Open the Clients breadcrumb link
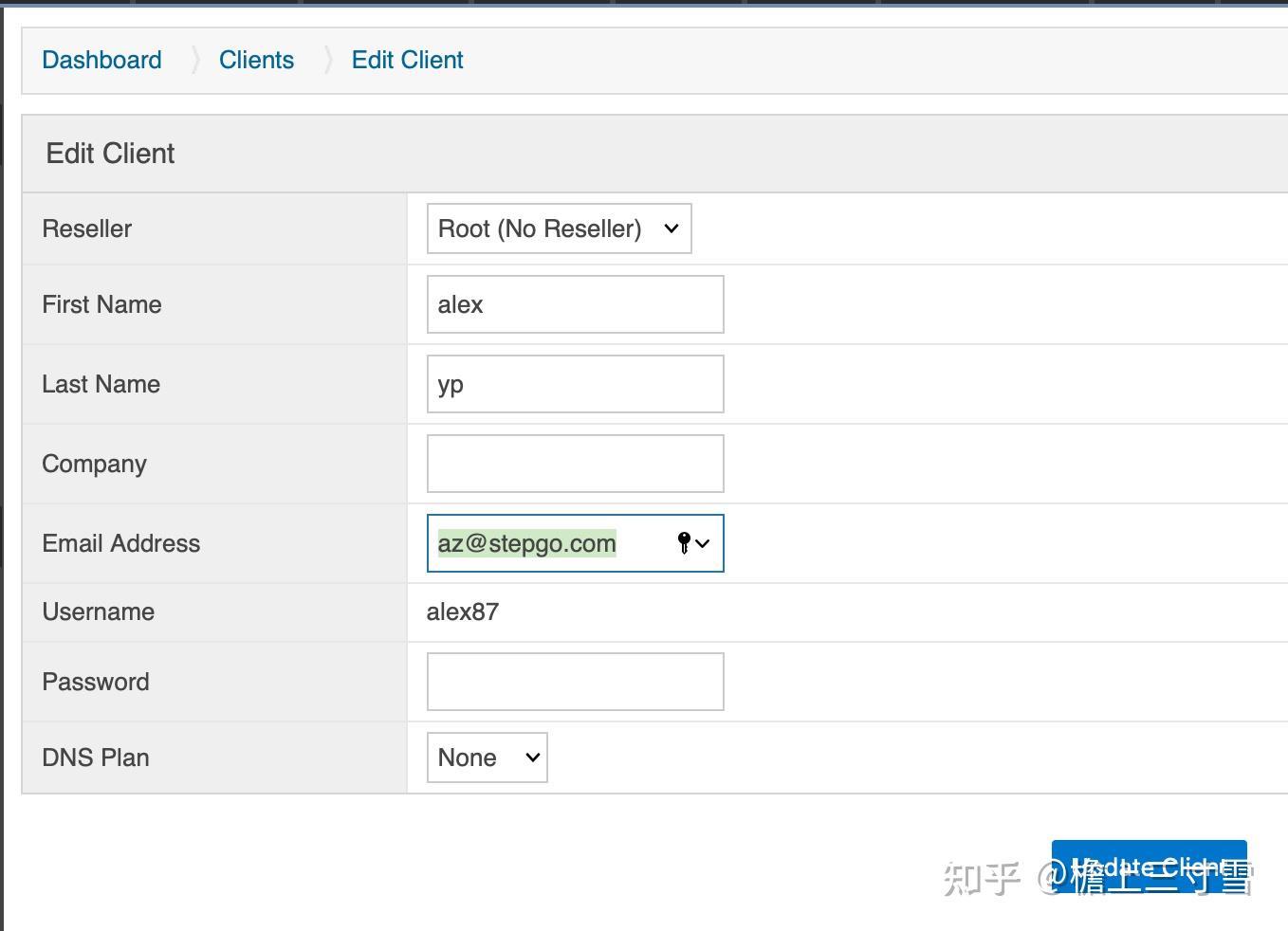This screenshot has width=1288, height=931. click(x=256, y=60)
